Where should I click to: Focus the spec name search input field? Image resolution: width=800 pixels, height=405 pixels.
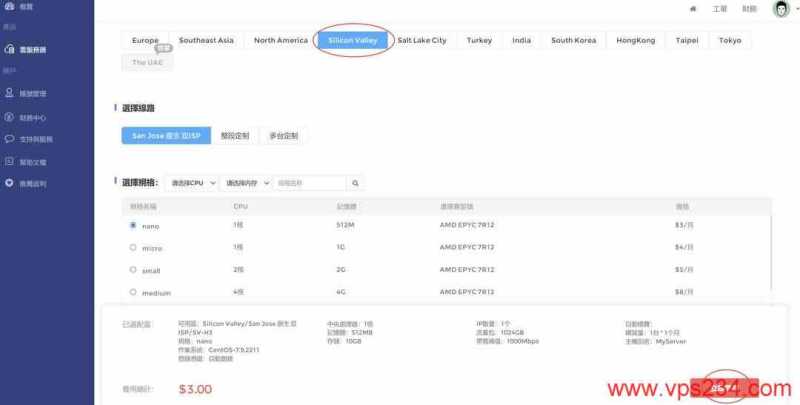click(x=310, y=183)
